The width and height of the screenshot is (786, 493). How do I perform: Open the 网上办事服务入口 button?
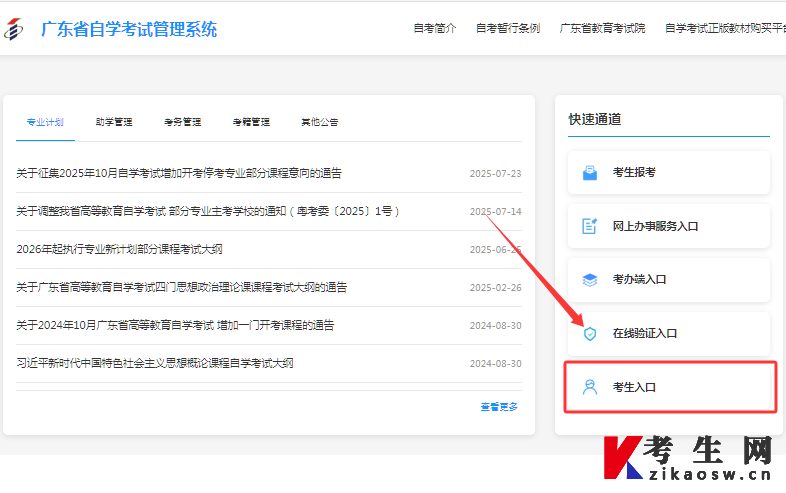[669, 226]
